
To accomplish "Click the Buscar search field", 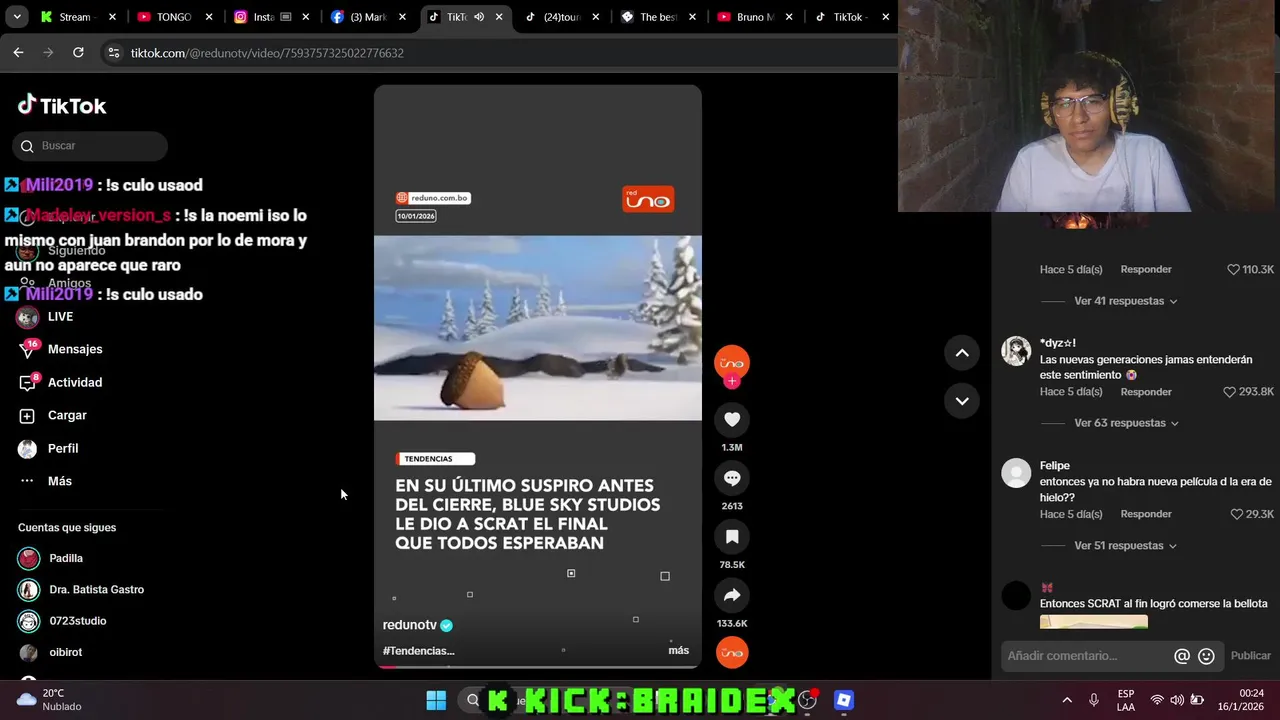I will pos(90,146).
